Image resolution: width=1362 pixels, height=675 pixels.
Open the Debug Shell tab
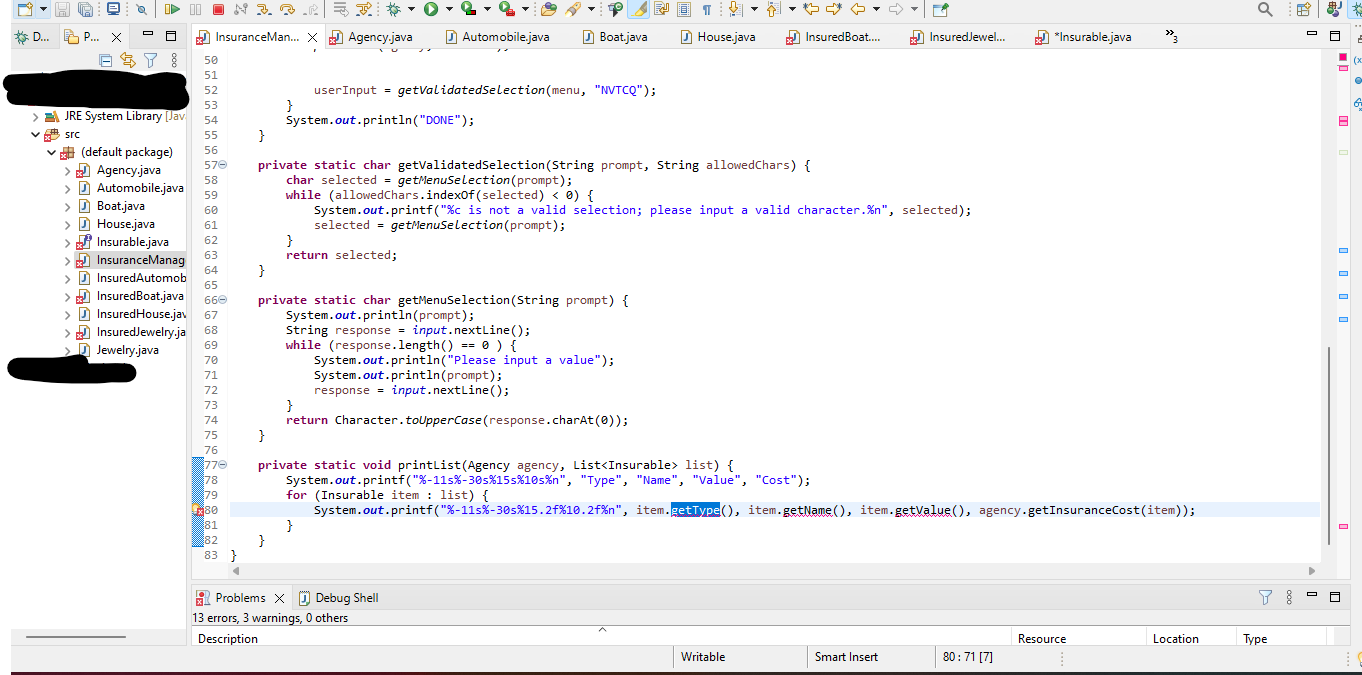[x=345, y=597]
